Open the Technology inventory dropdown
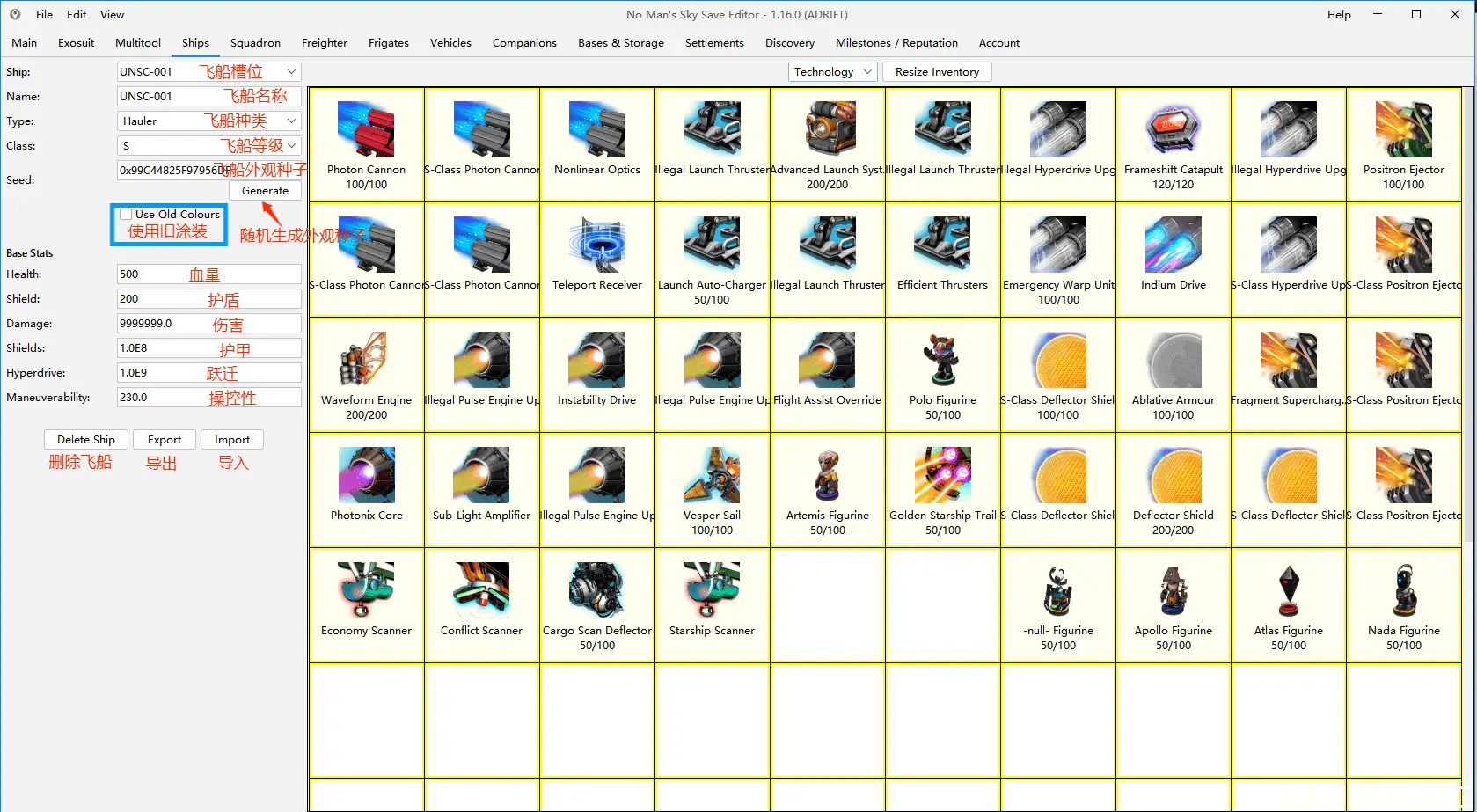The width and height of the screenshot is (1477, 812). [833, 72]
